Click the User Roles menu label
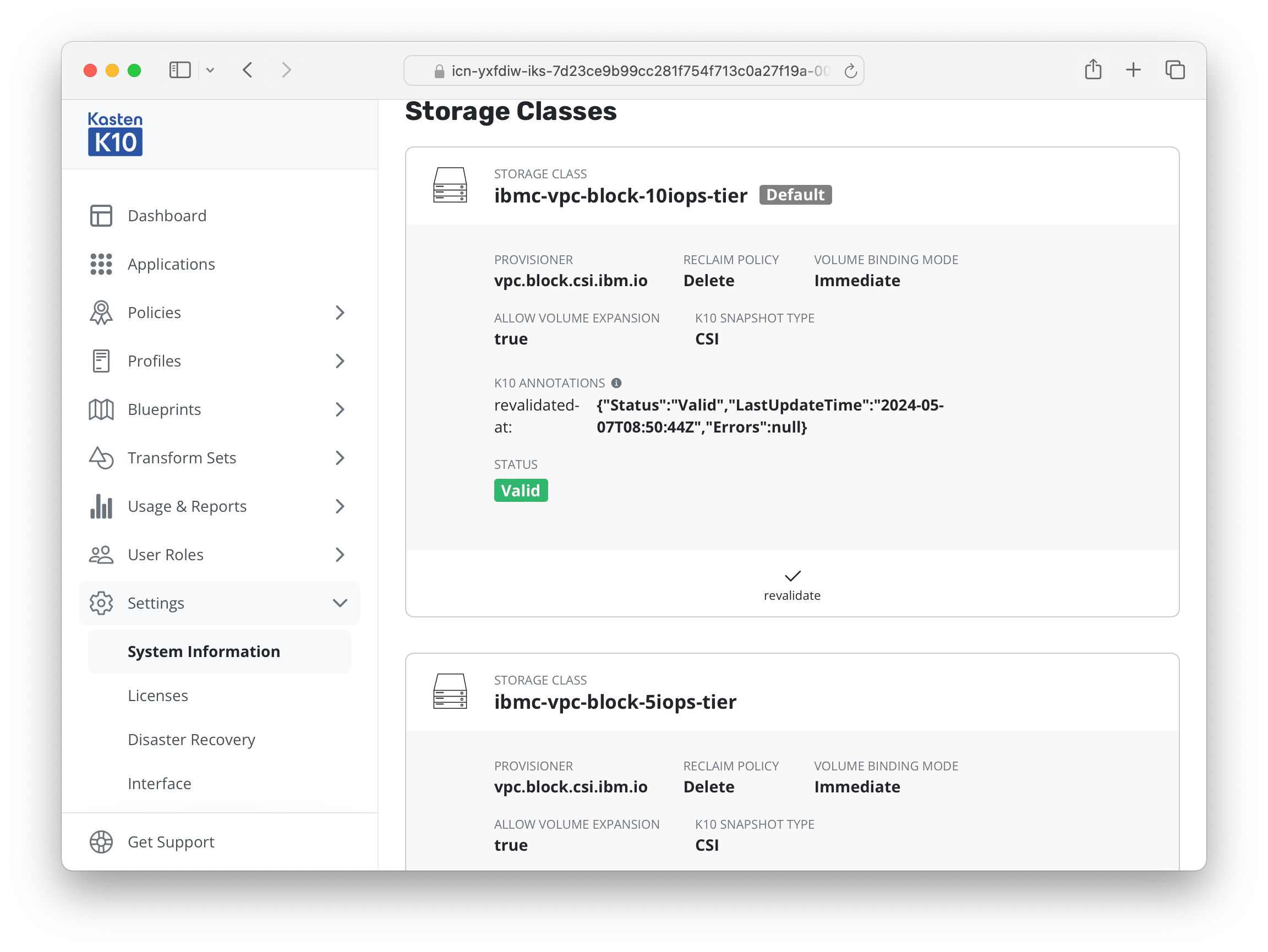Image resolution: width=1268 pixels, height=952 pixels. (x=166, y=555)
